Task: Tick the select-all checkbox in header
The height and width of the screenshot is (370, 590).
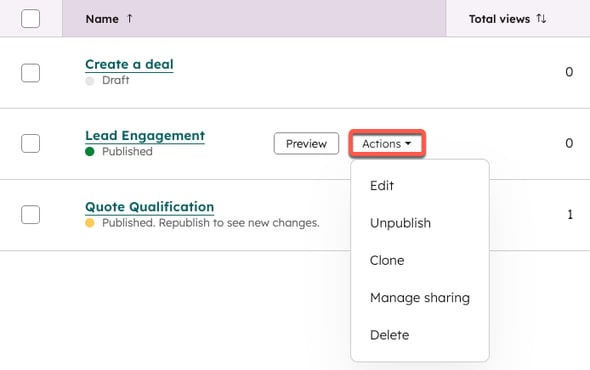Action: coord(30,18)
